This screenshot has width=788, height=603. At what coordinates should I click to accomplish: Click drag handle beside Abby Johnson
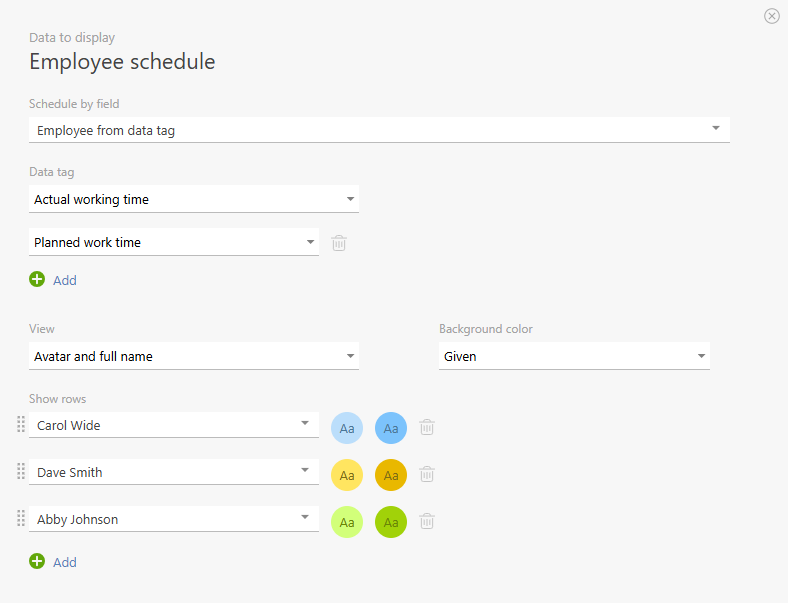[21, 519]
